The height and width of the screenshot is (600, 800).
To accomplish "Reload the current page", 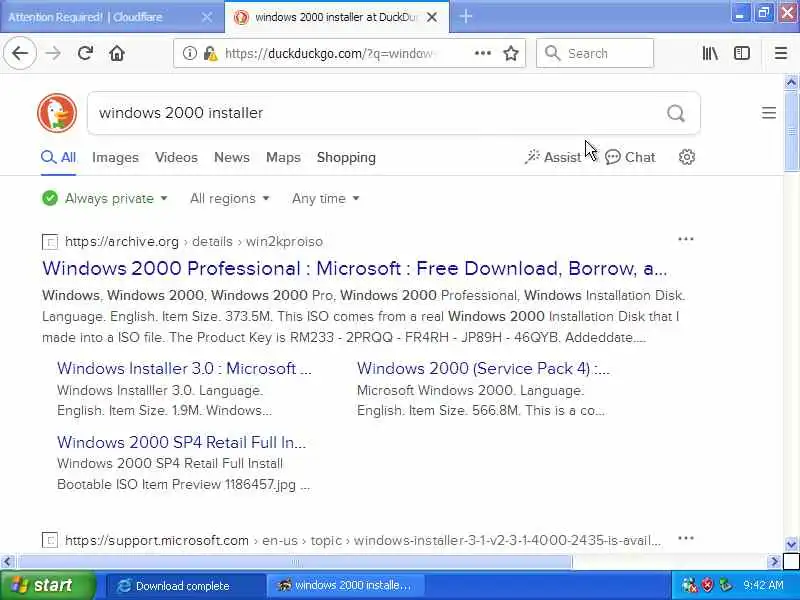I will (85, 53).
